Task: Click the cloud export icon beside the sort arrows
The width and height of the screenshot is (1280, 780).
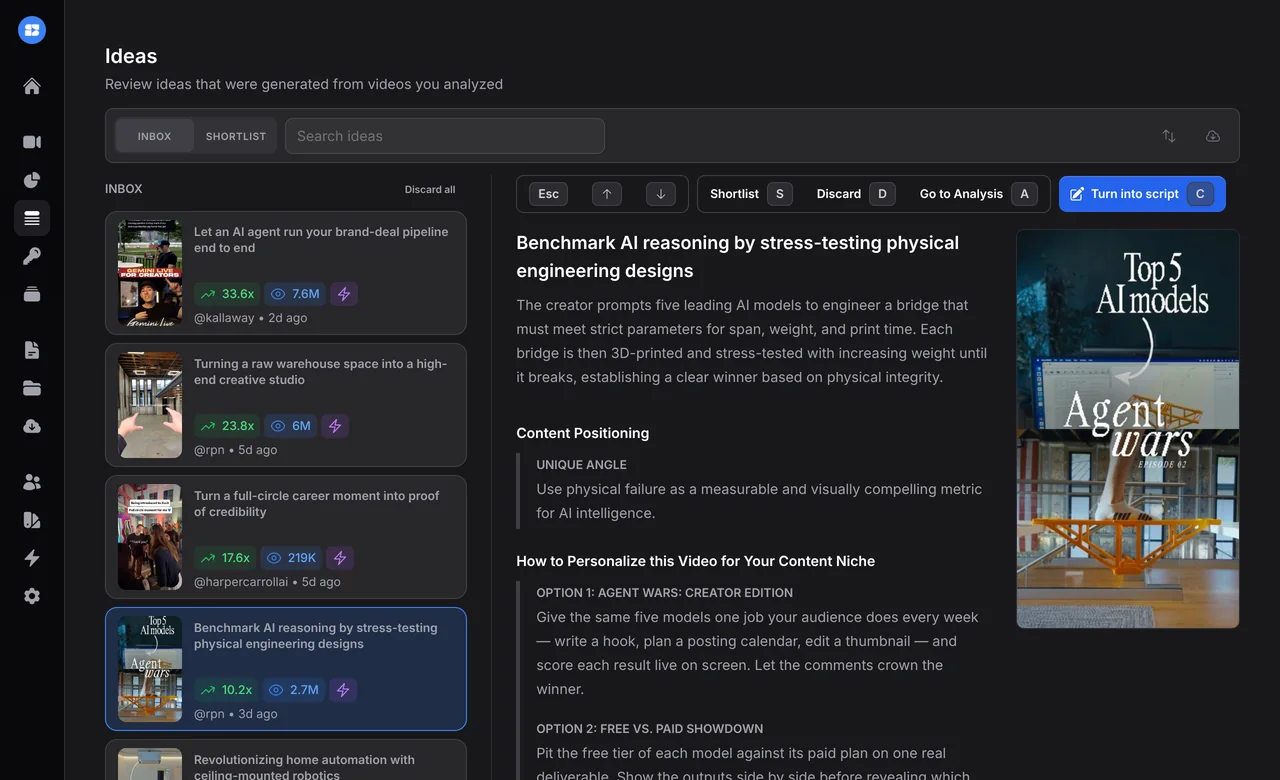Action: 1213,136
